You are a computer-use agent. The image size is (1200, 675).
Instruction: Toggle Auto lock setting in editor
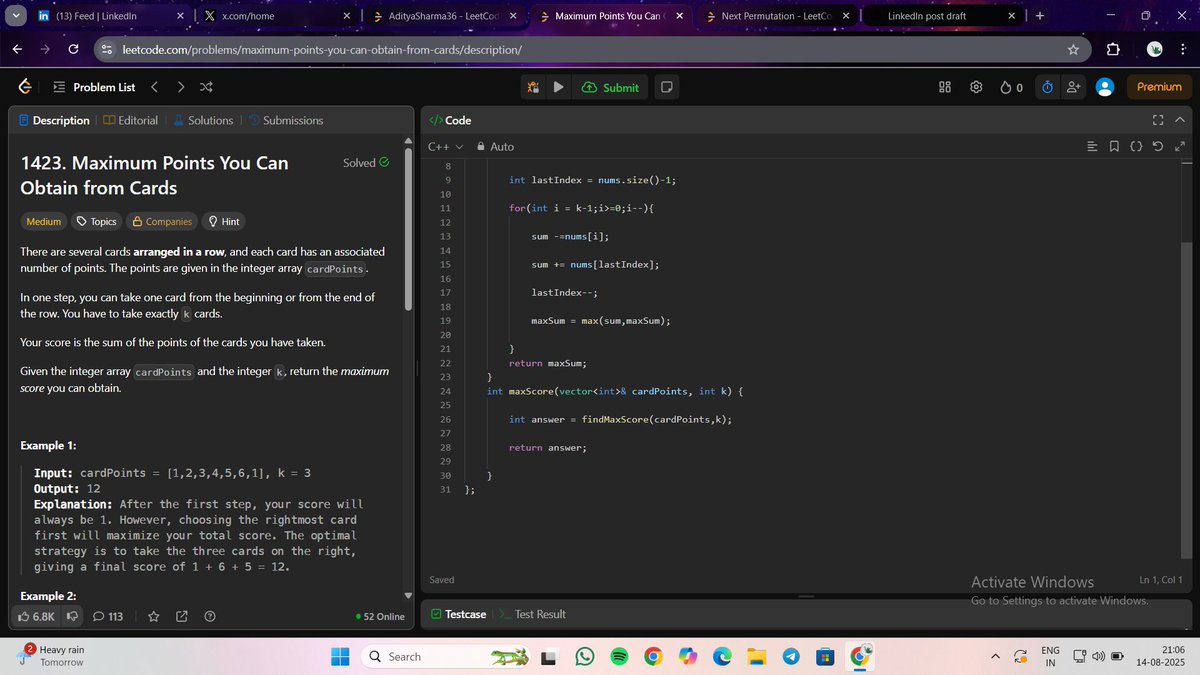pos(495,147)
